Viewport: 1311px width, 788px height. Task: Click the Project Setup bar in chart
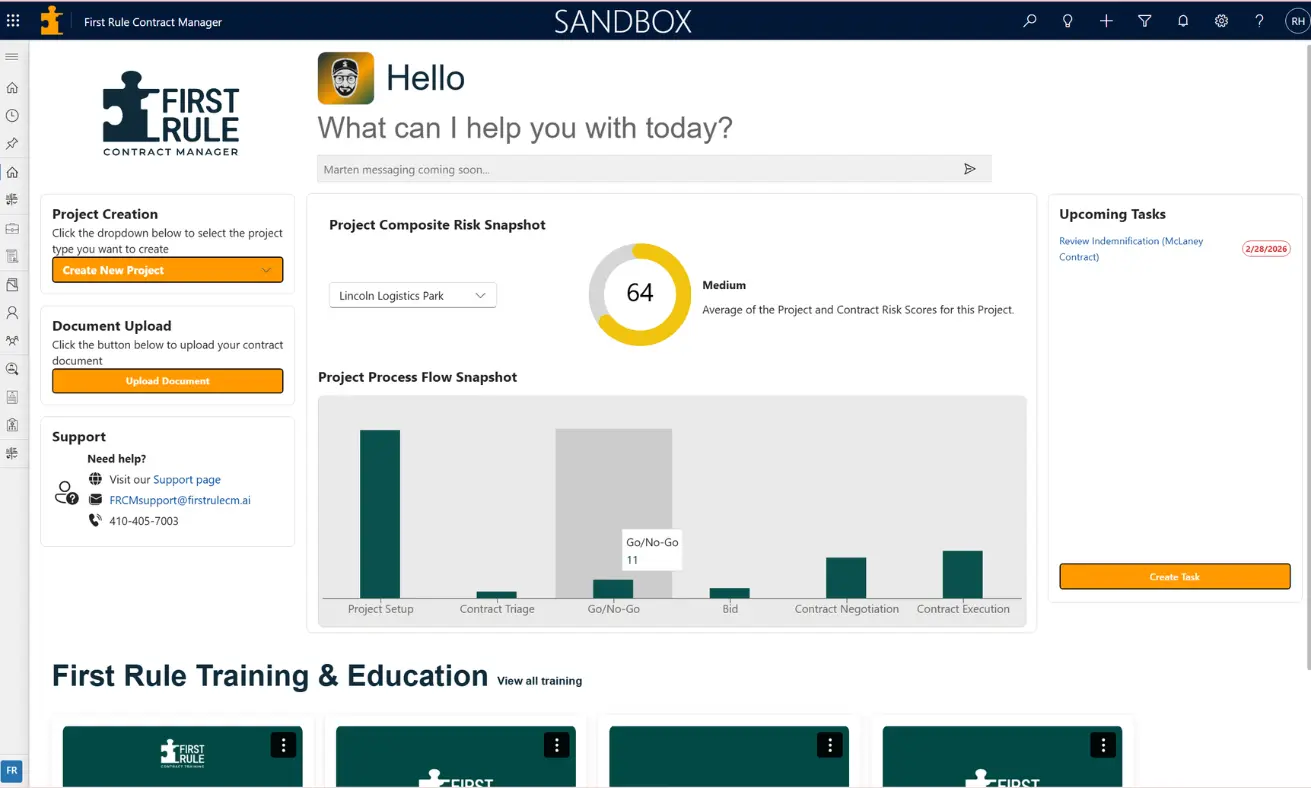[380, 514]
